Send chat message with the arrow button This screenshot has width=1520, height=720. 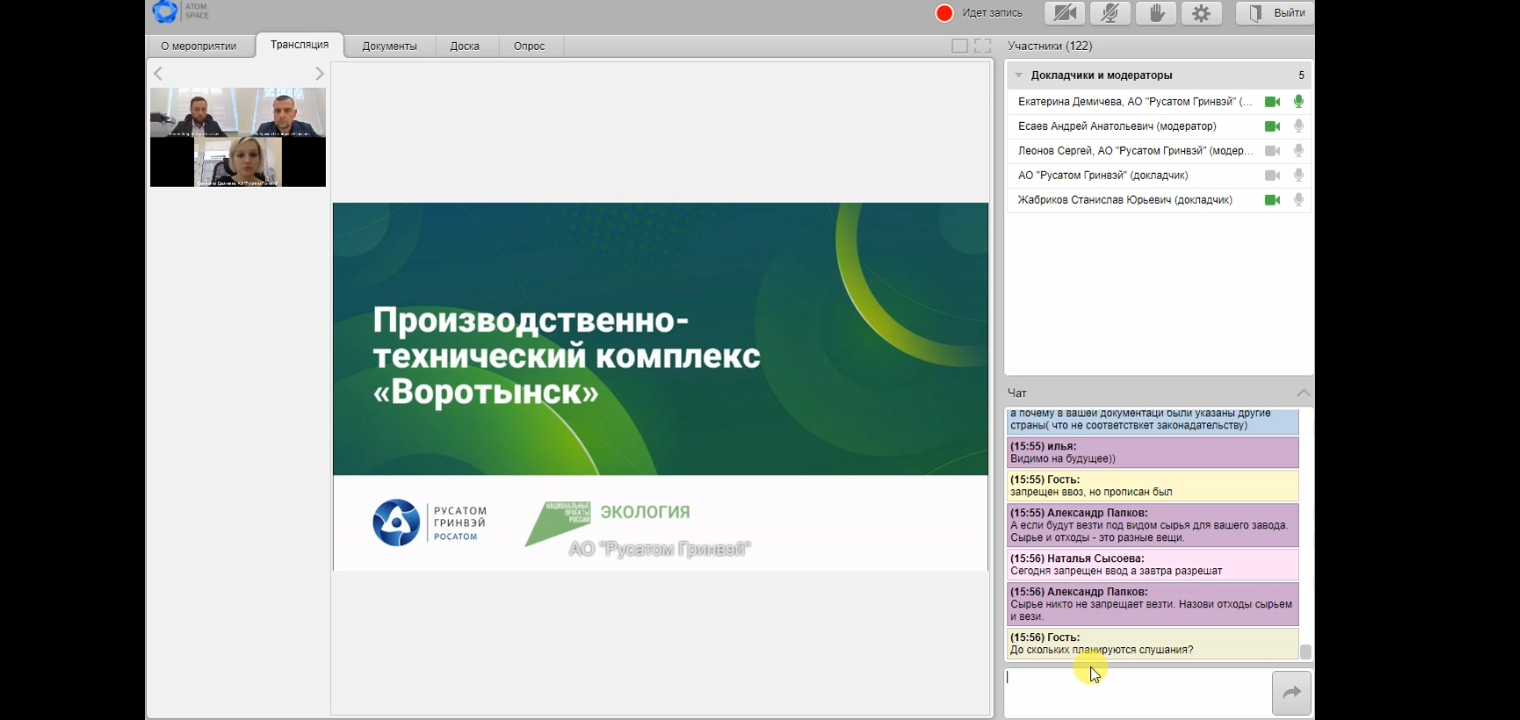pyautogui.click(x=1291, y=693)
